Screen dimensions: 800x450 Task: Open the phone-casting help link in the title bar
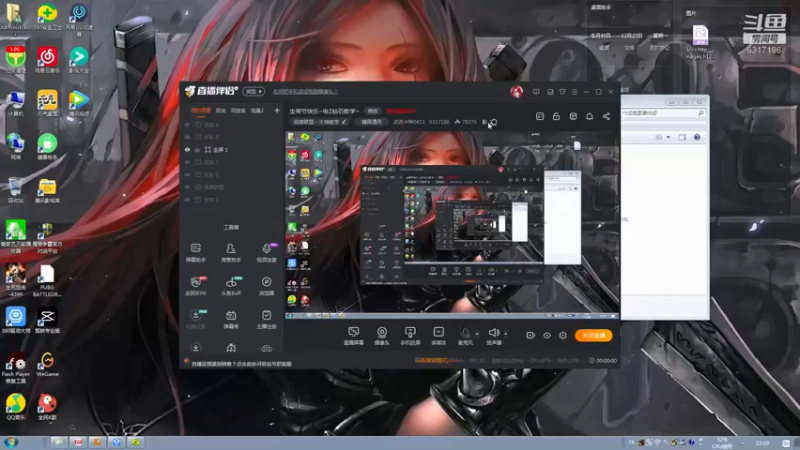click(305, 92)
